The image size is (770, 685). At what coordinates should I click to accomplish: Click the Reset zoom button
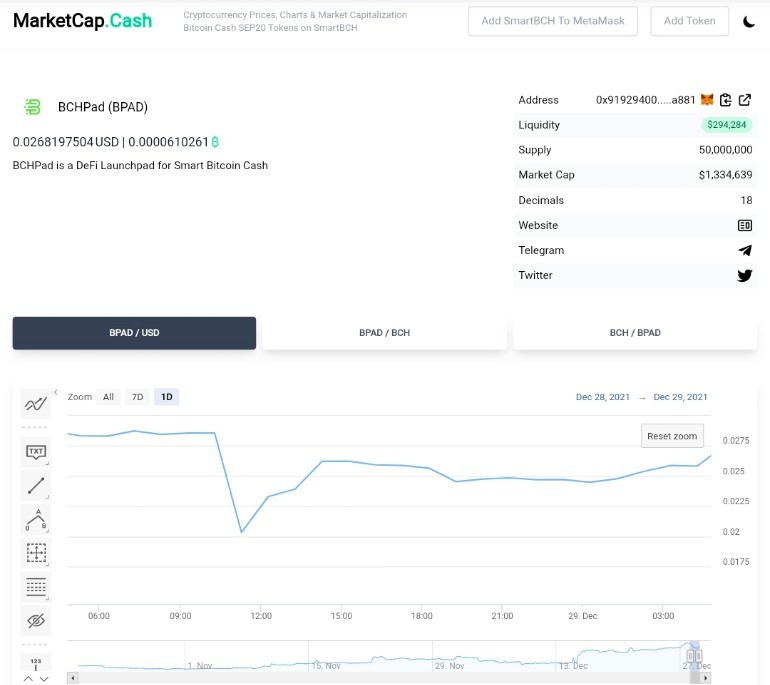[672, 436]
